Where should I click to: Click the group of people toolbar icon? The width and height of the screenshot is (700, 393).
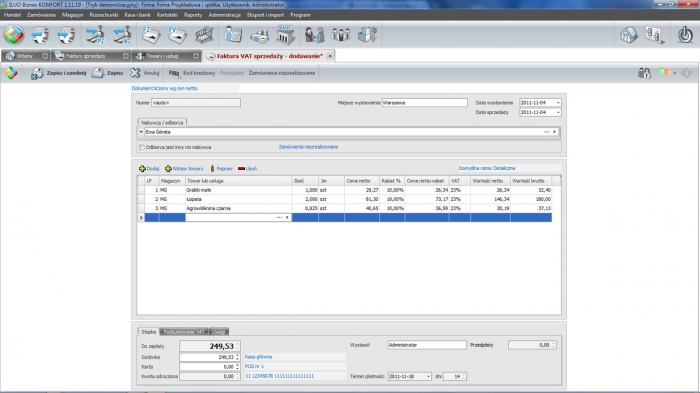[341, 35]
